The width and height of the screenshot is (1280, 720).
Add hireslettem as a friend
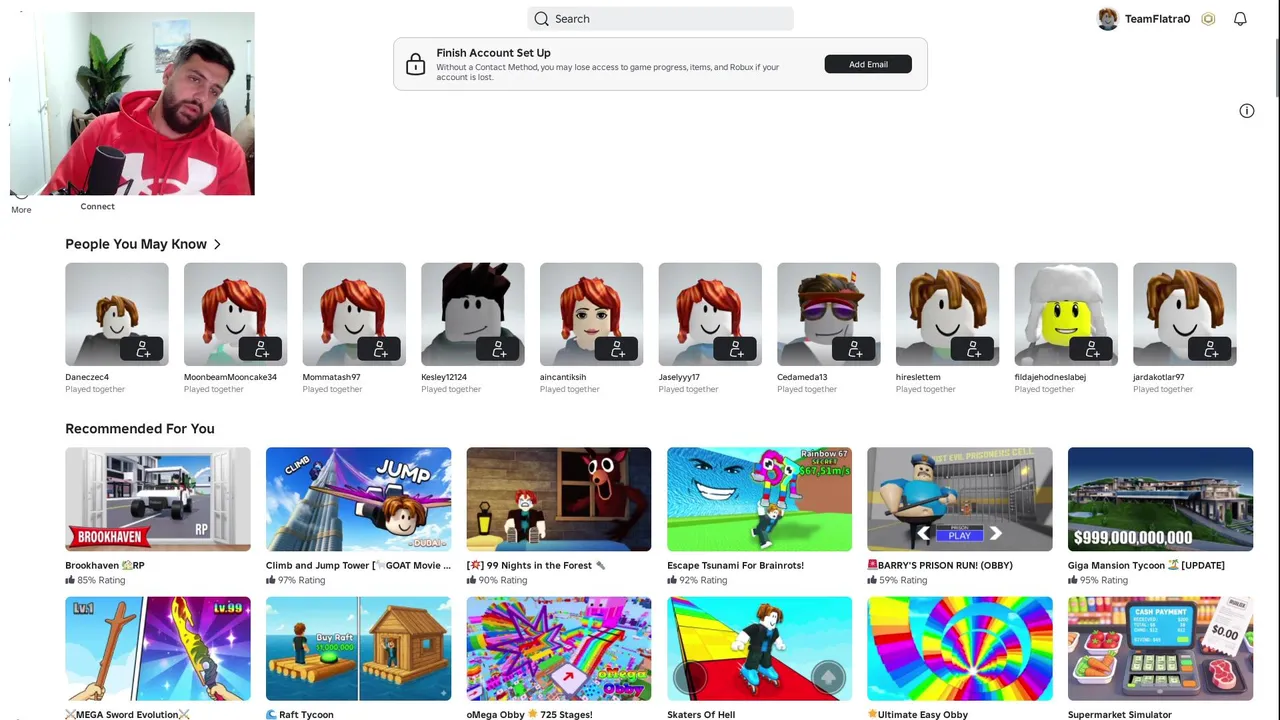coord(973,349)
